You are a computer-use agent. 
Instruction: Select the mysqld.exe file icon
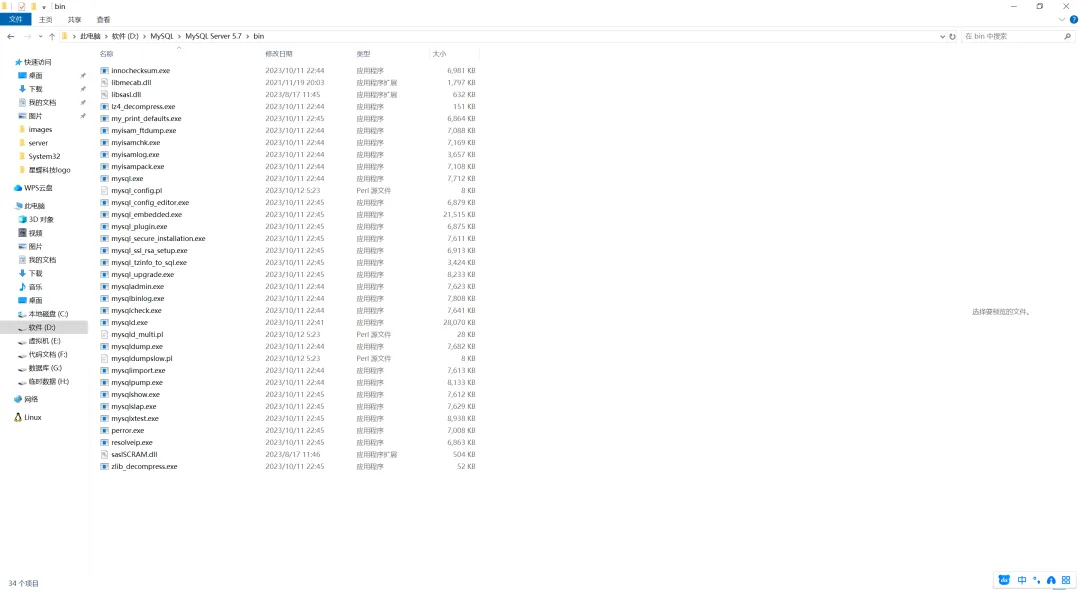click(x=105, y=322)
